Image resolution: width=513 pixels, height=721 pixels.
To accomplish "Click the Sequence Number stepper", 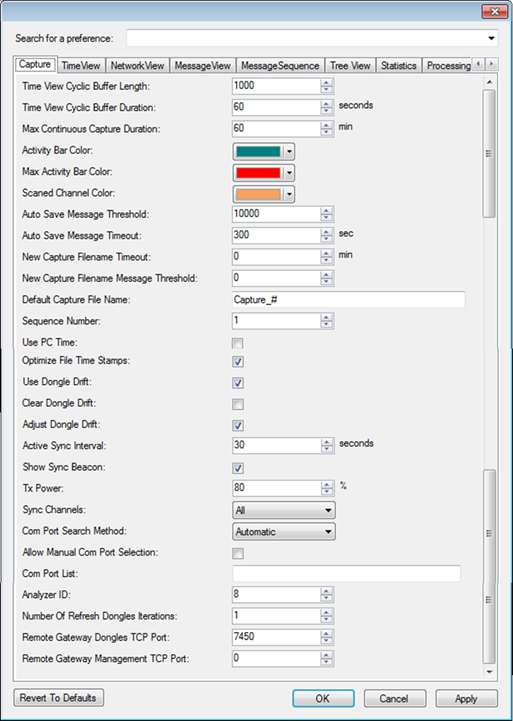I will (x=326, y=321).
